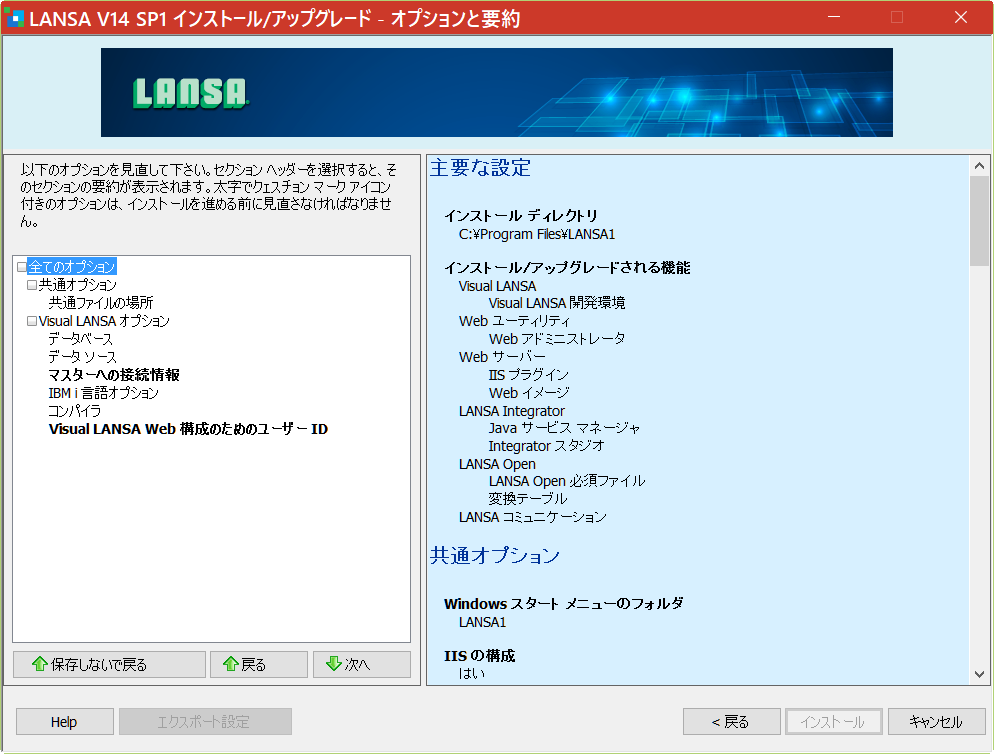Click Windows スタート メニューのフォルダ label
994x754 pixels.
564,604
